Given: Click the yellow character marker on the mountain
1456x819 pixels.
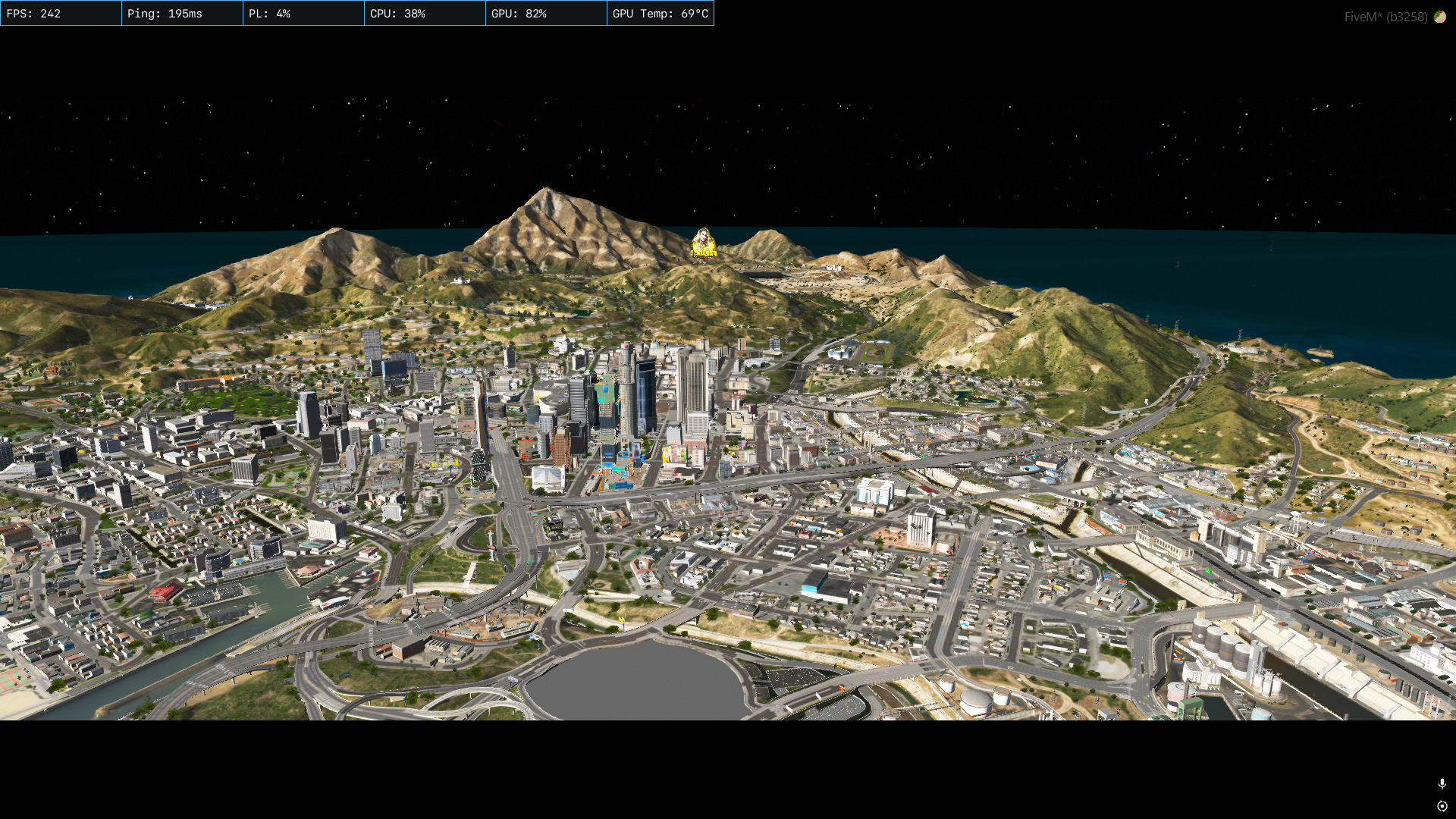Looking at the screenshot, I should [703, 243].
